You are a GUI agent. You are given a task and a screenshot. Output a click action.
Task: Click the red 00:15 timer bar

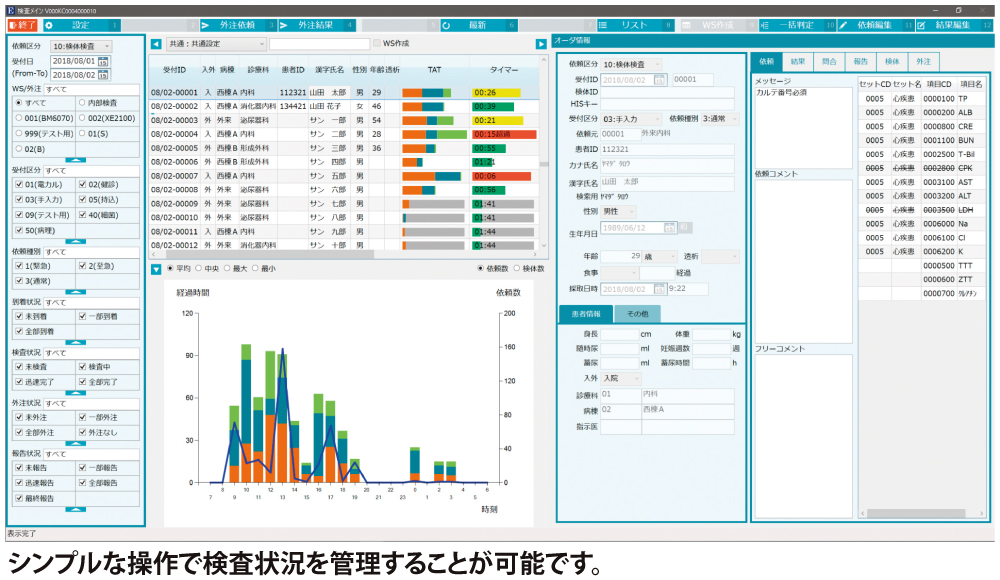pyautogui.click(x=496, y=134)
